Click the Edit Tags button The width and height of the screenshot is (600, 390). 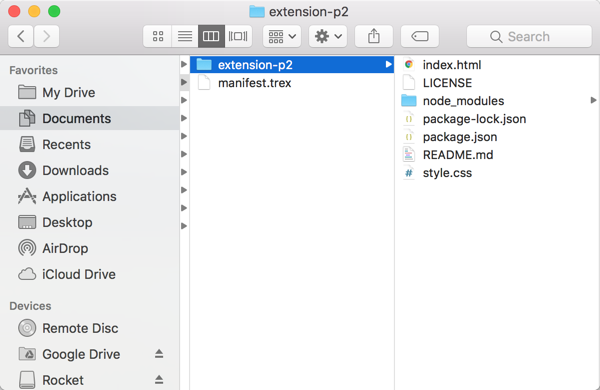420,36
